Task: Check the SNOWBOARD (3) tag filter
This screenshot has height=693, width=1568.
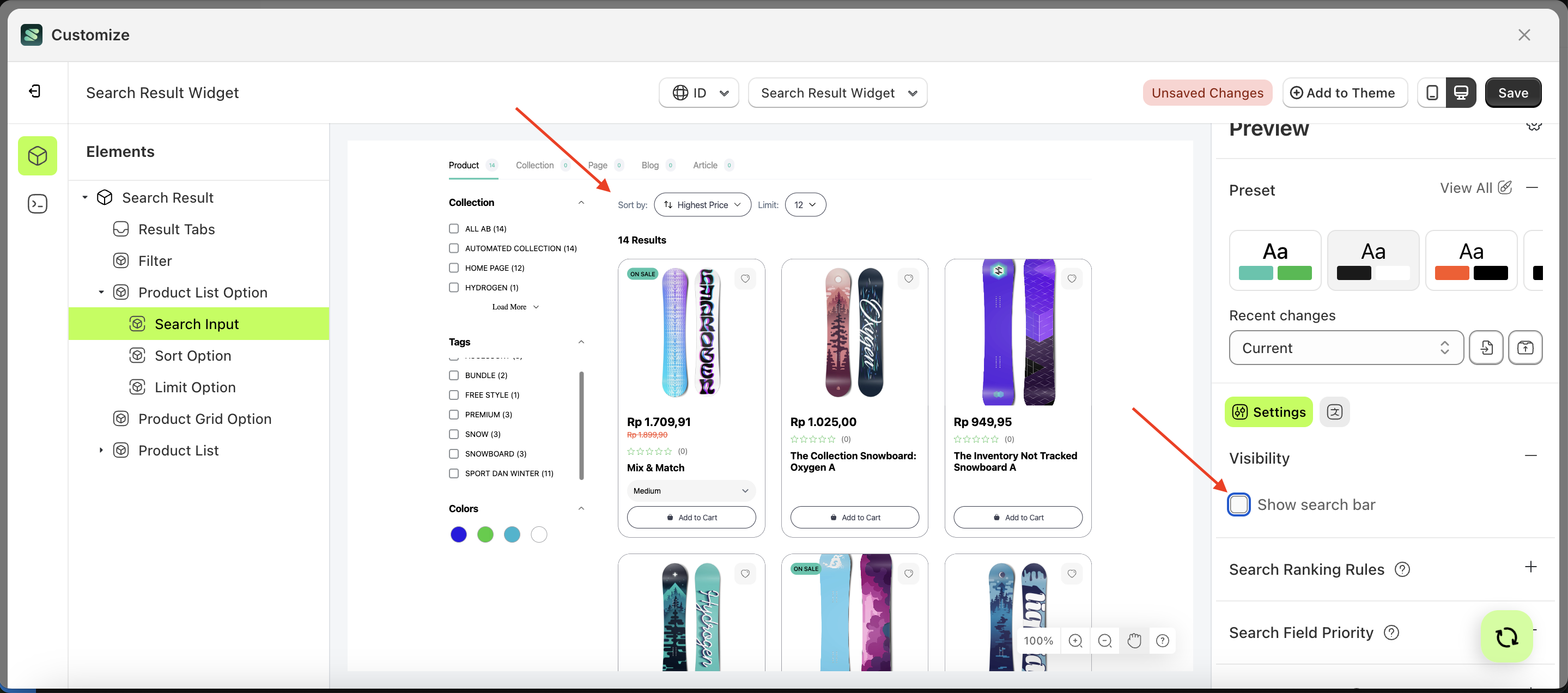Action: 453,453
